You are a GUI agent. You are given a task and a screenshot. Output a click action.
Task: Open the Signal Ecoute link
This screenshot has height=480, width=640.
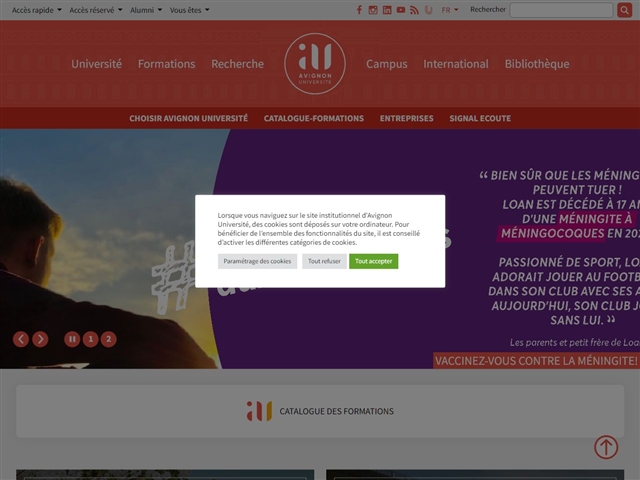coord(480,118)
